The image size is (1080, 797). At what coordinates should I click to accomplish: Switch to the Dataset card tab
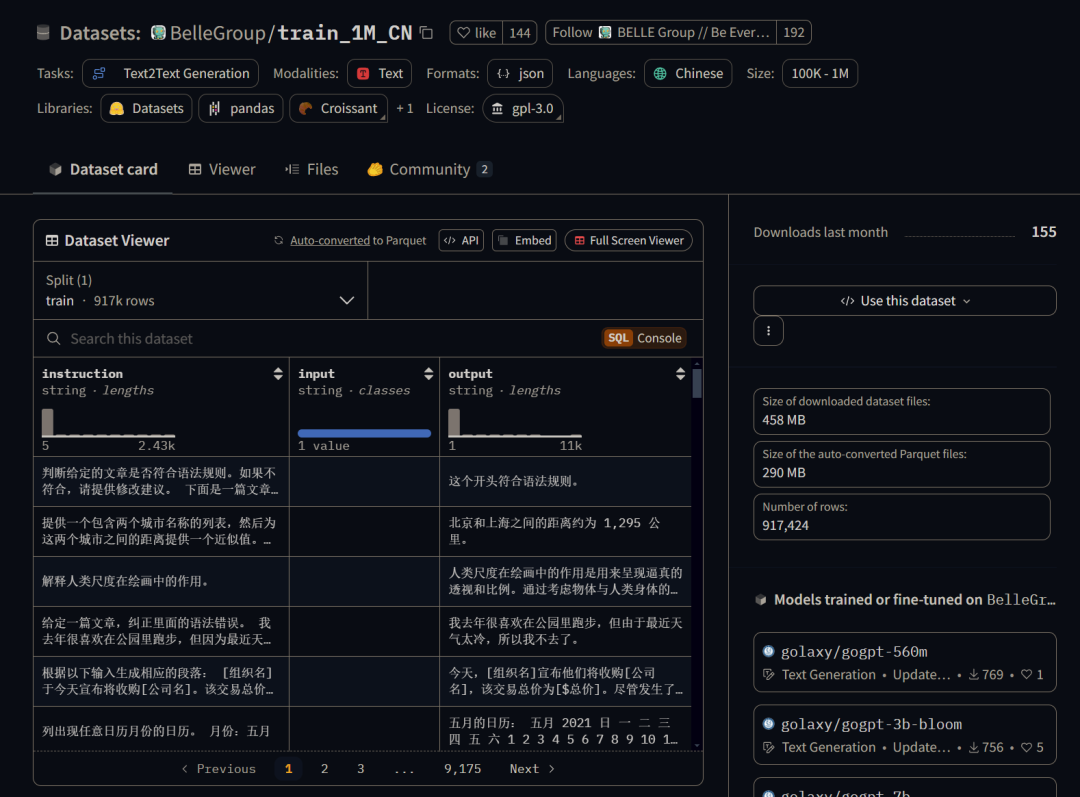[x=103, y=169]
